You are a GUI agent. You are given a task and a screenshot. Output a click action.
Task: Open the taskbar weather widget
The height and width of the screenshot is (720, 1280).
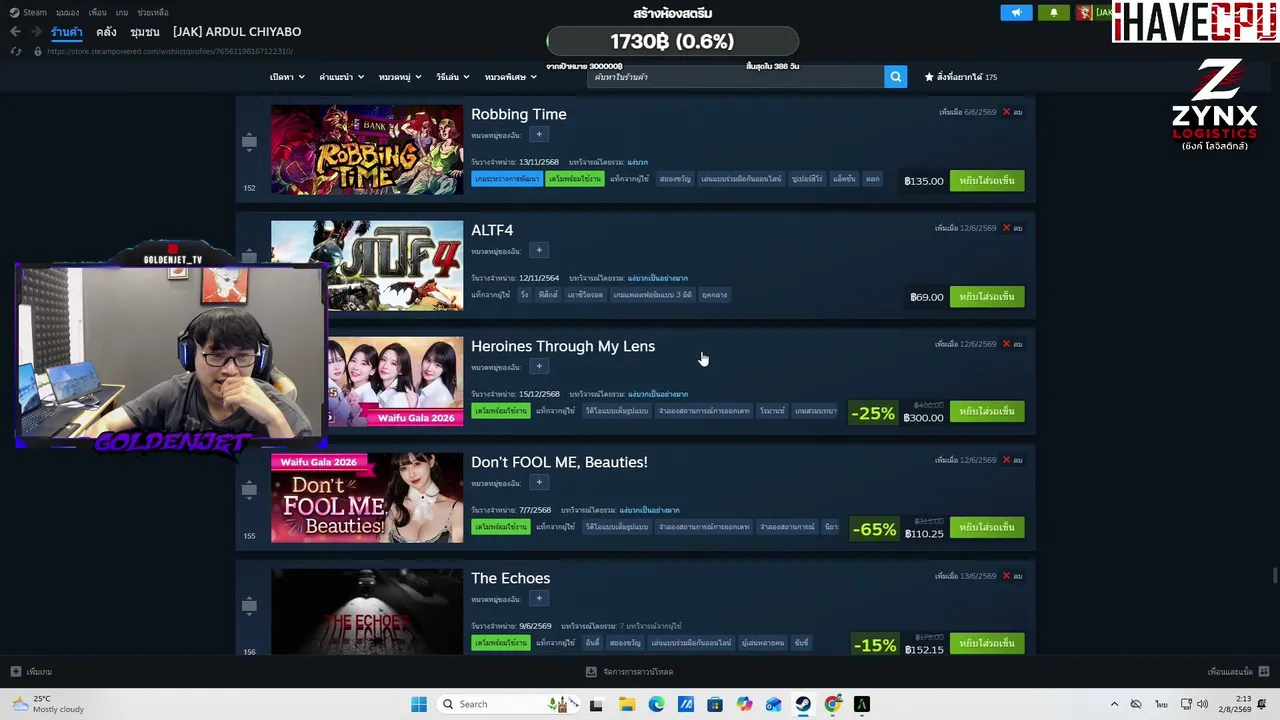(x=47, y=704)
